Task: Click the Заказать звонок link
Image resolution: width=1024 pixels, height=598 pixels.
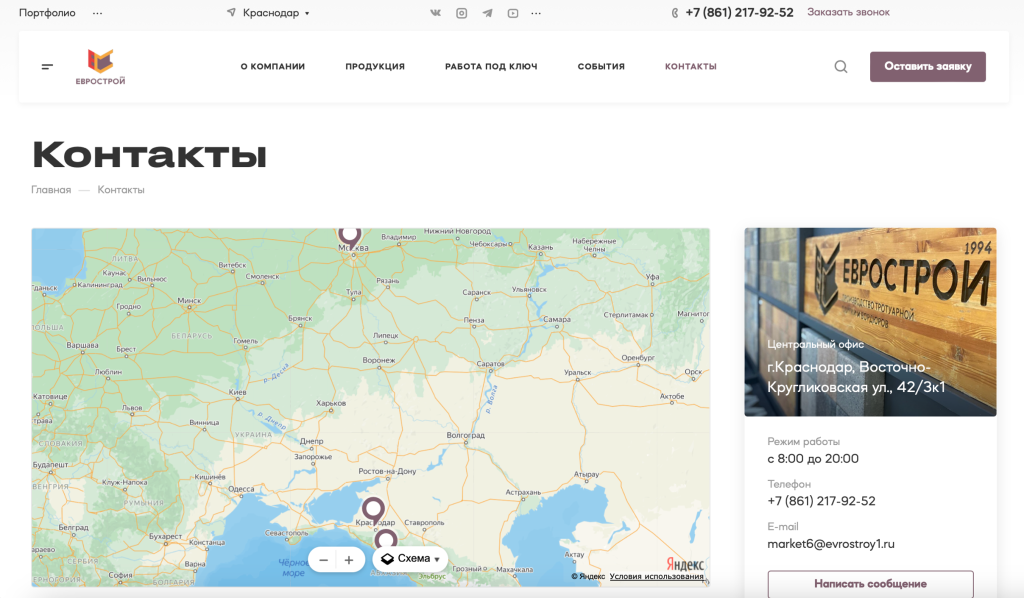Action: click(x=848, y=12)
